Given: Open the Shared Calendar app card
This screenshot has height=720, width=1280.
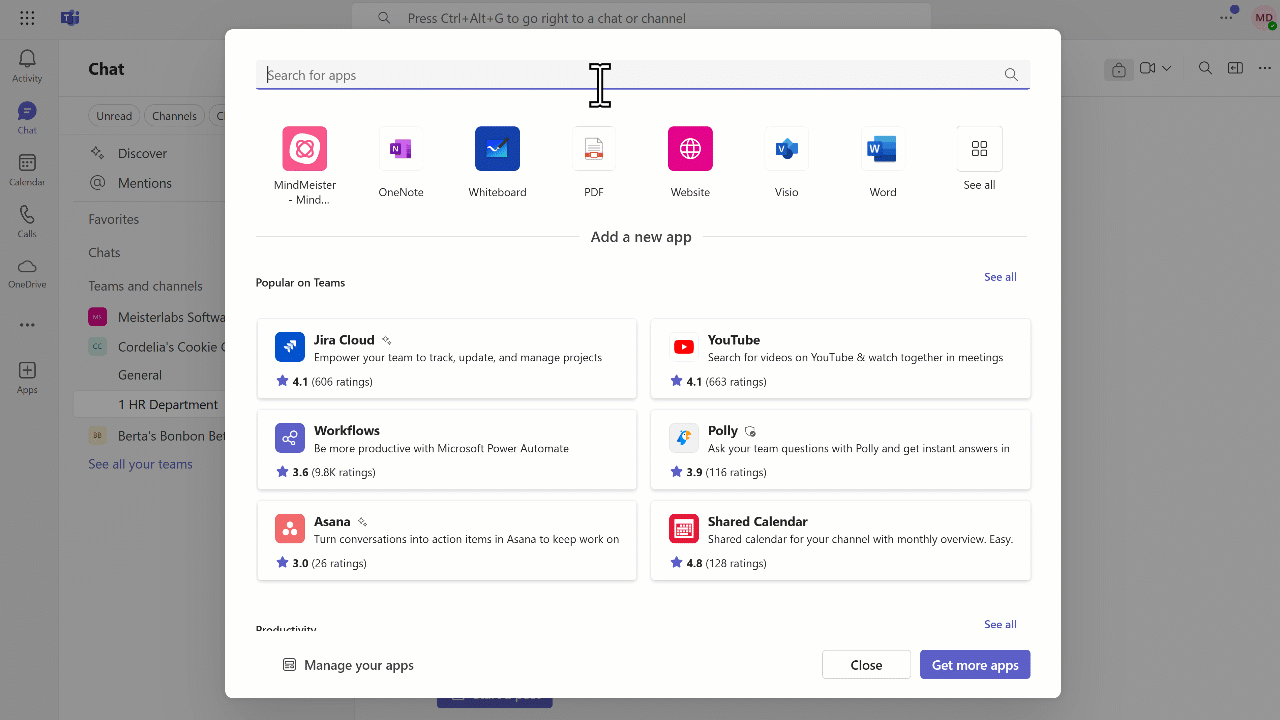Looking at the screenshot, I should tap(840, 540).
